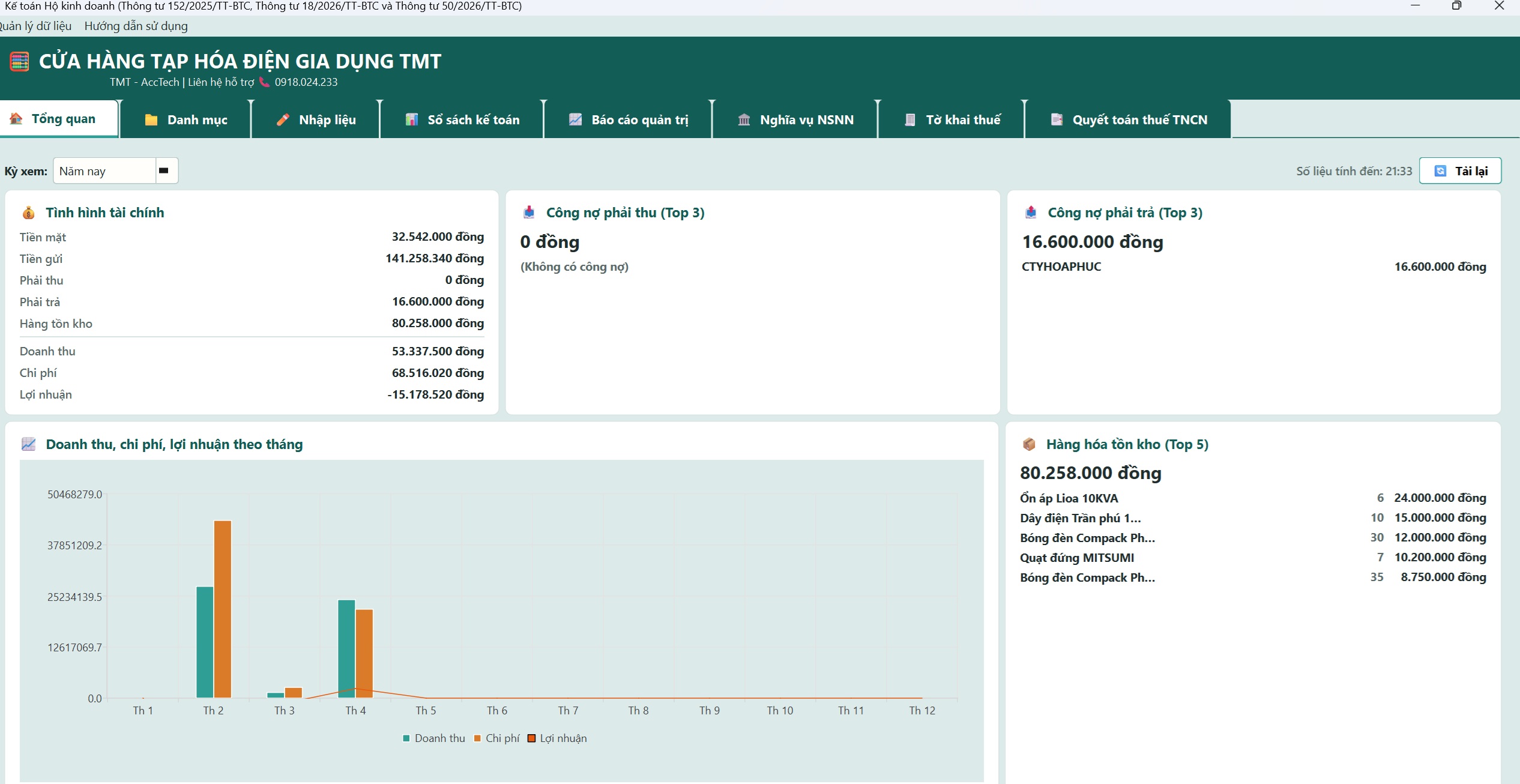The image size is (1520, 784).
Task: Click the Tải lại reload button
Action: pos(1460,171)
